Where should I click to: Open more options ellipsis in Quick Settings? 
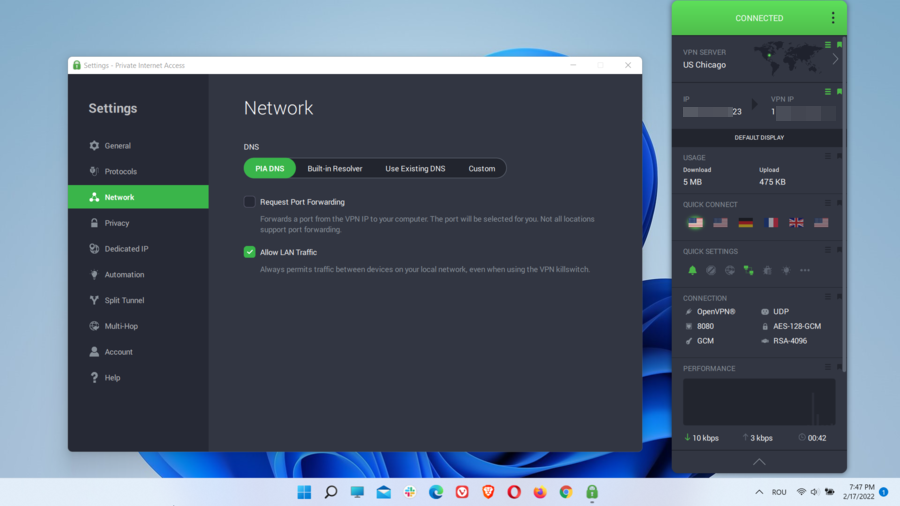805,270
